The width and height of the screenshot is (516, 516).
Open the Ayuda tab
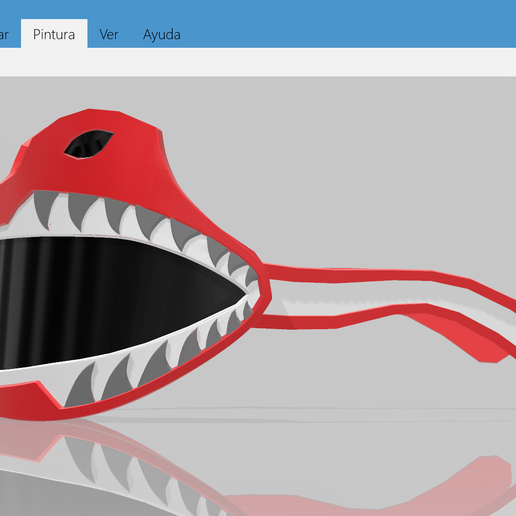(162, 34)
